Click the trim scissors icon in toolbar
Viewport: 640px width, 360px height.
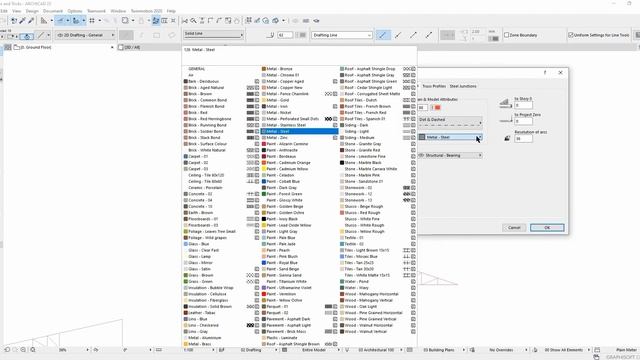184,20
